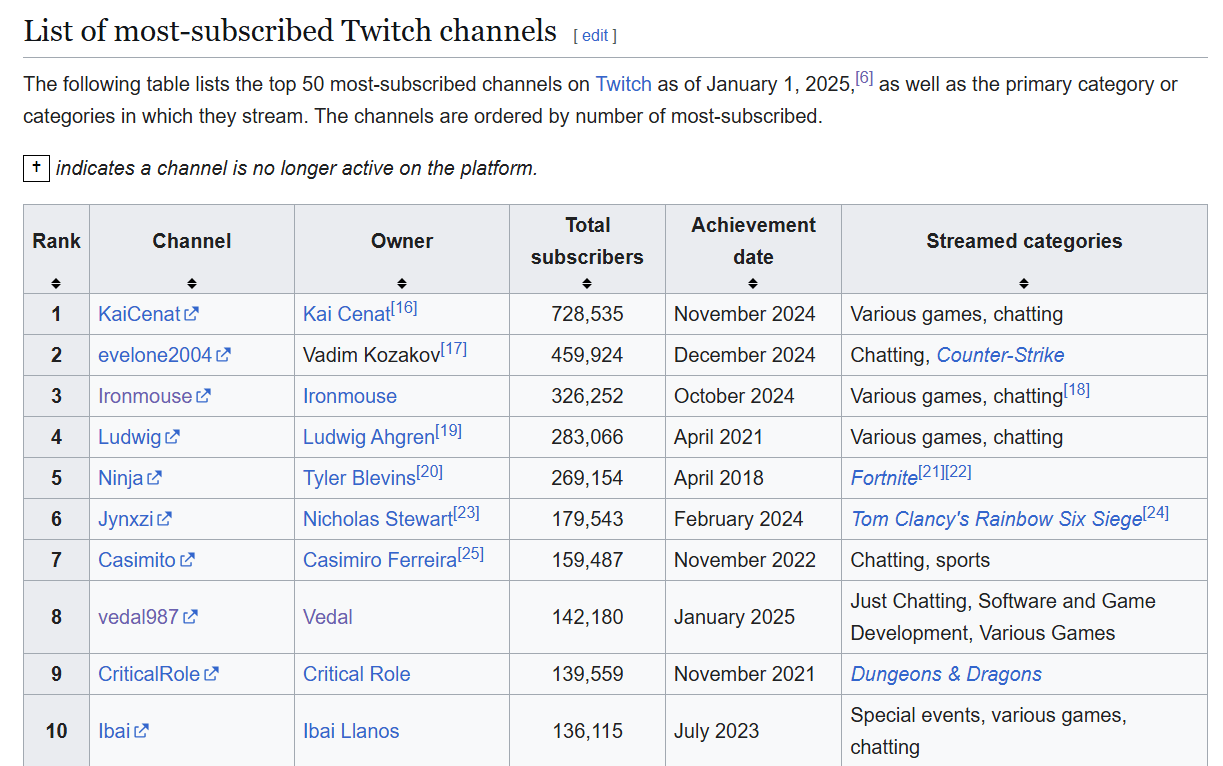
Task: Sort table by Channel column arrows
Action: tap(192, 283)
